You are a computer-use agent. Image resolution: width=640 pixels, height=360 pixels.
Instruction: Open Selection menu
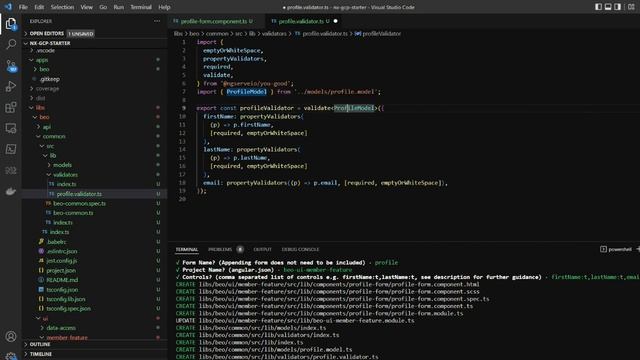coord(62,7)
